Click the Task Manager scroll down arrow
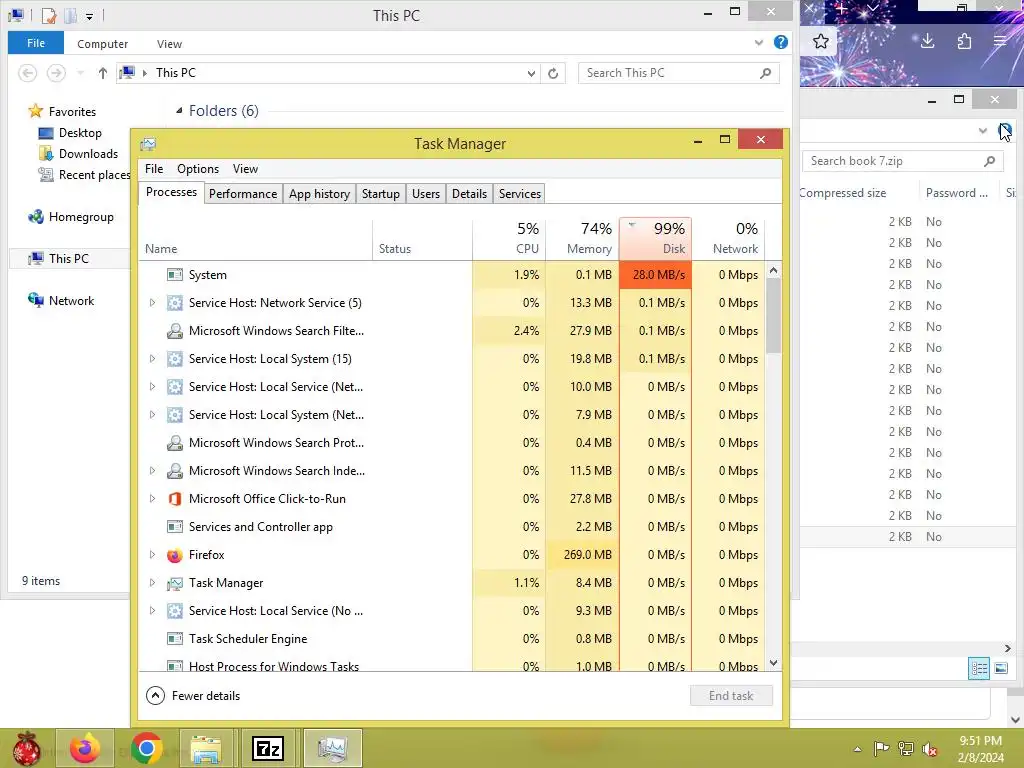This screenshot has height=768, width=1024. pos(773,662)
